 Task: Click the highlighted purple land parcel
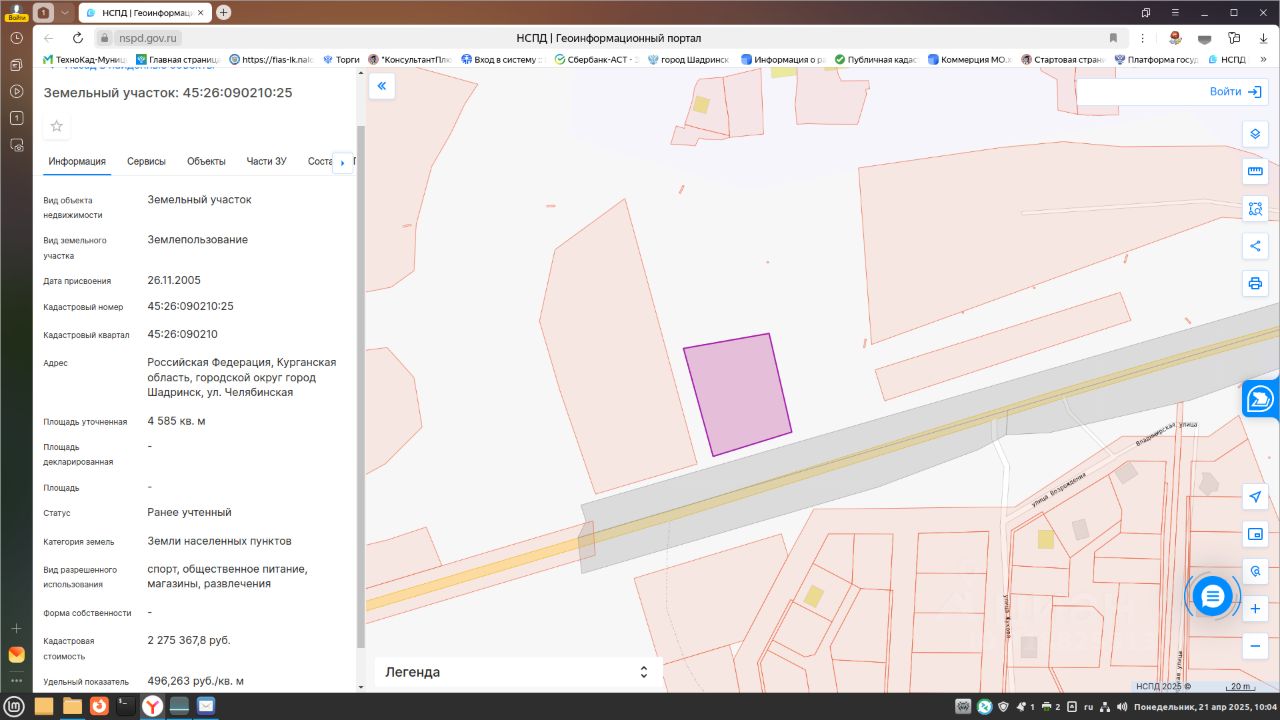[x=737, y=394]
